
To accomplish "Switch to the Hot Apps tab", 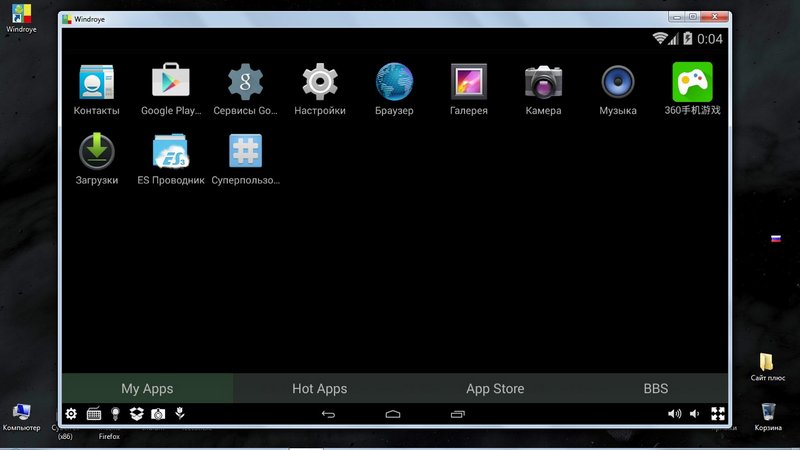I will pyautogui.click(x=320, y=388).
